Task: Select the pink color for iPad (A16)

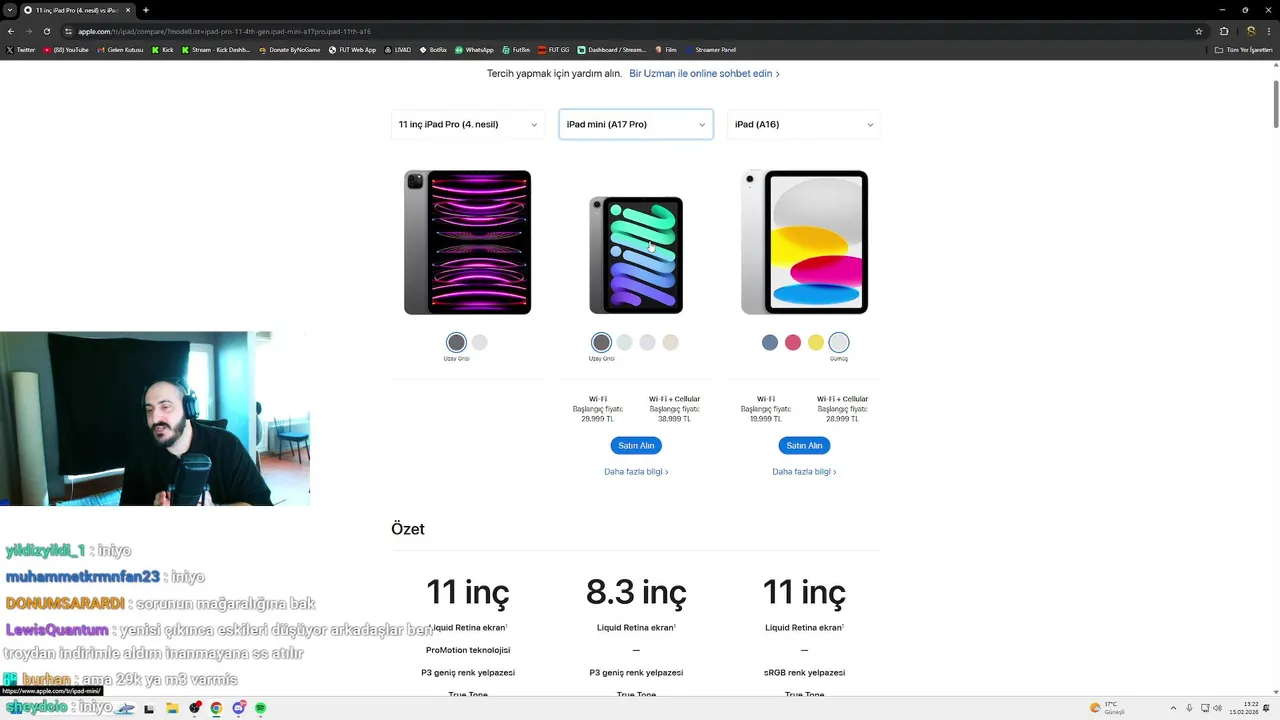Action: (x=793, y=342)
